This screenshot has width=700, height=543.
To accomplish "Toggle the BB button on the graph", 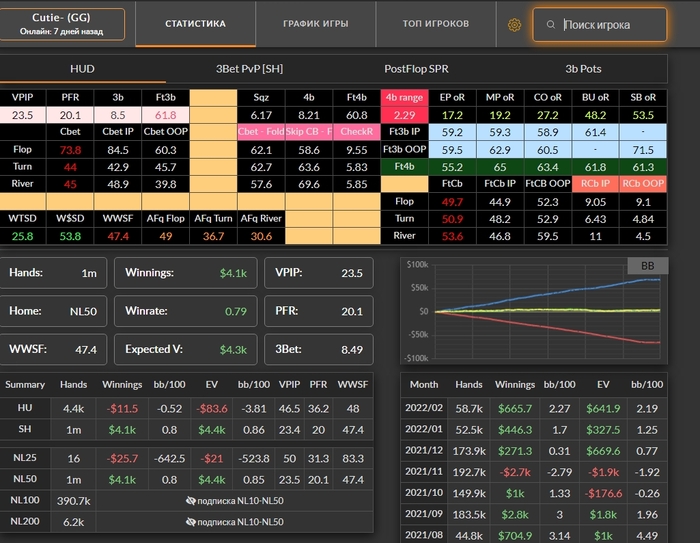I will click(x=646, y=266).
